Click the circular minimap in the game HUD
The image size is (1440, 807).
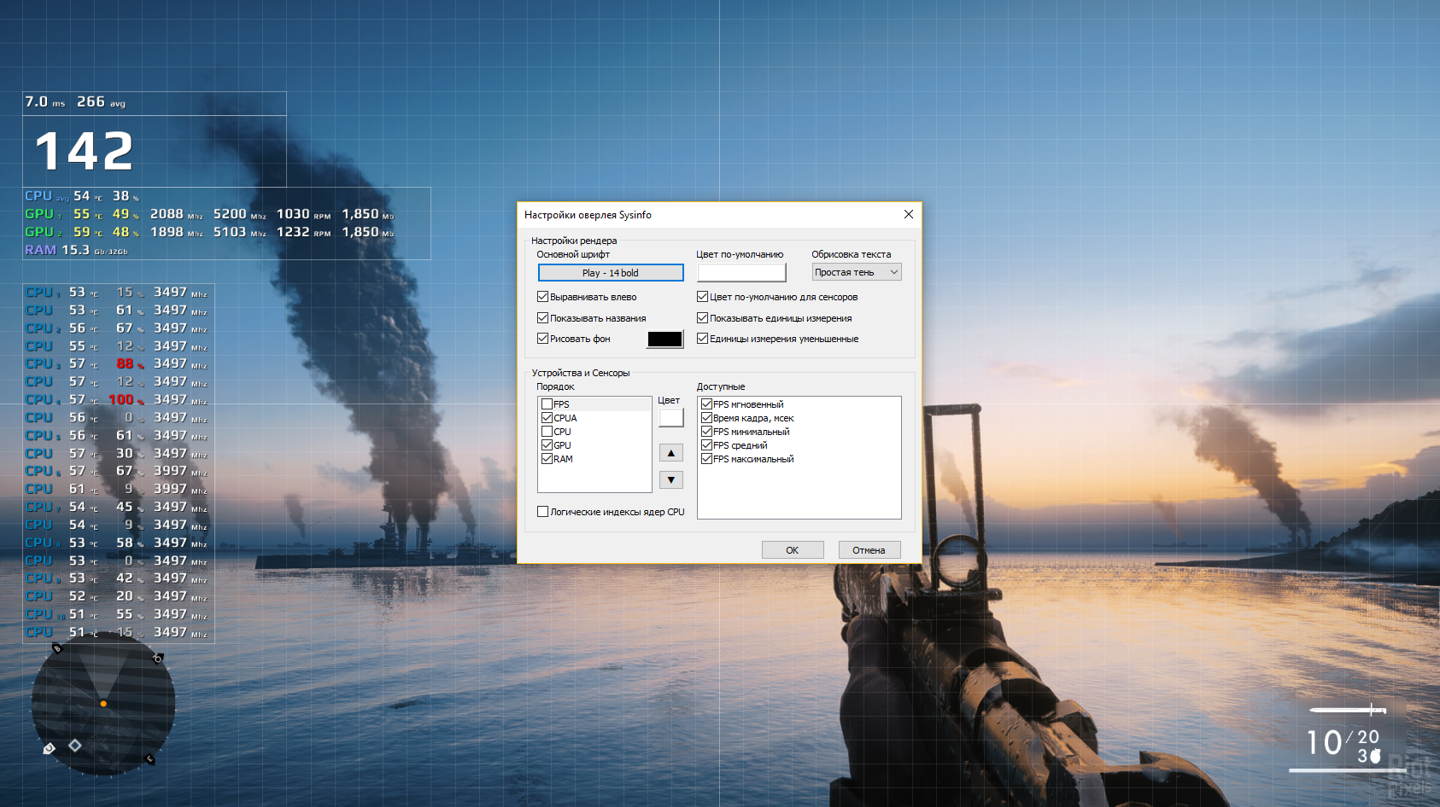click(103, 704)
